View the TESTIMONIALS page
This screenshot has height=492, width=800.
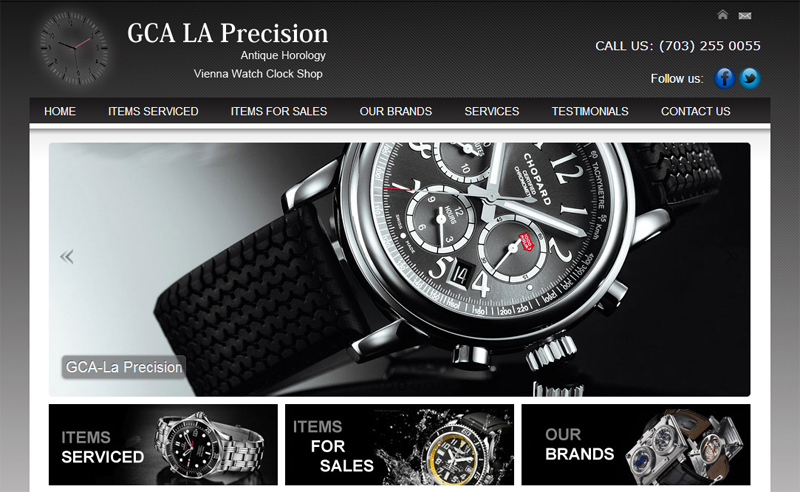[590, 111]
